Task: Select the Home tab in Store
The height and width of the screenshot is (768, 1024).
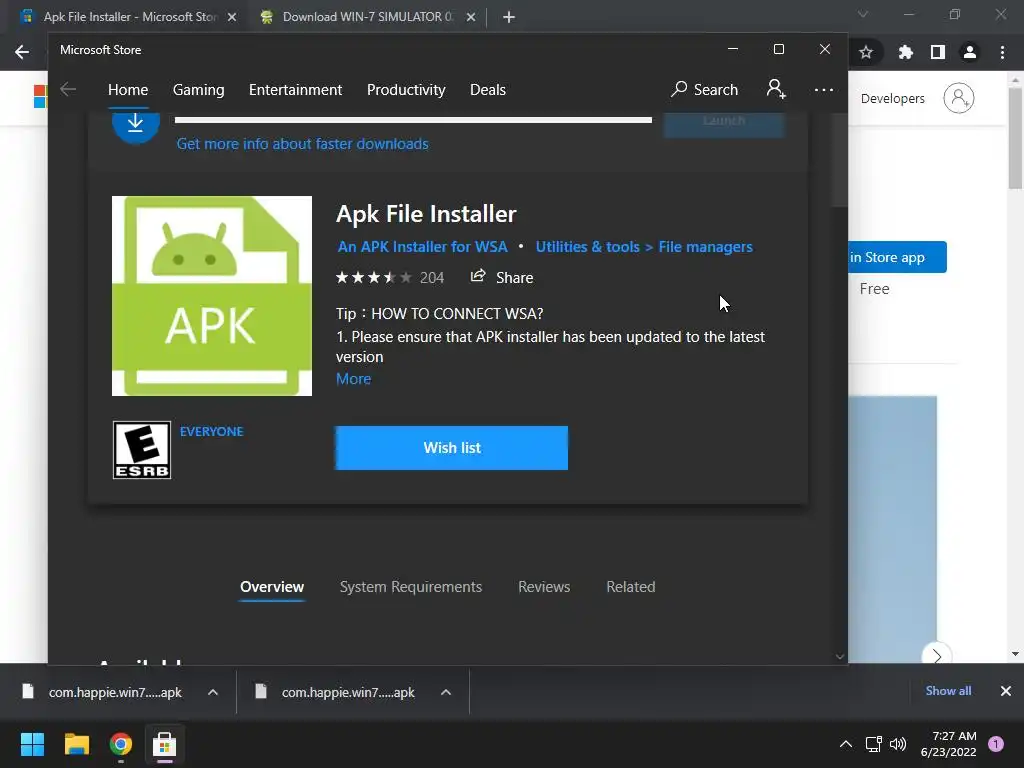Action: pos(128,89)
